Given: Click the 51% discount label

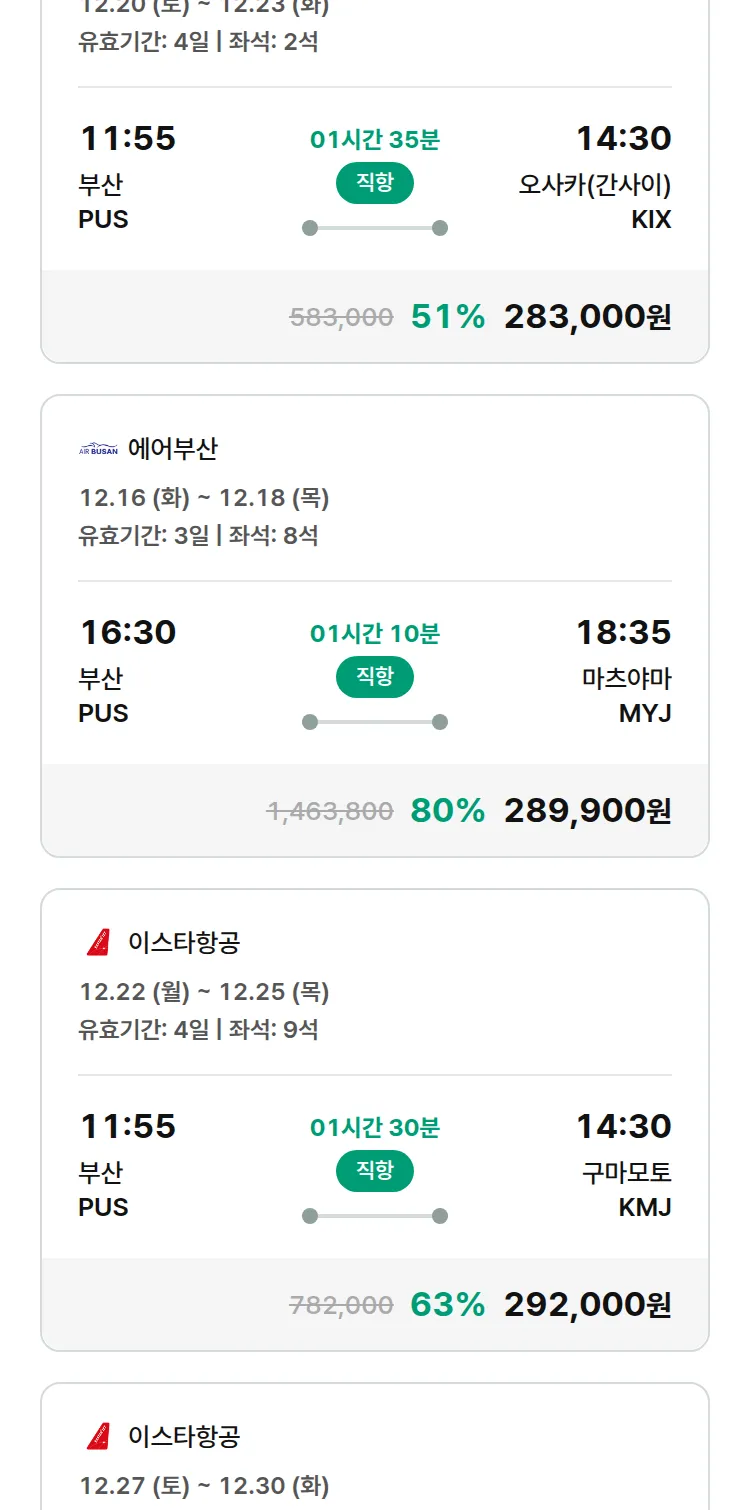Looking at the screenshot, I should click(x=447, y=317).
